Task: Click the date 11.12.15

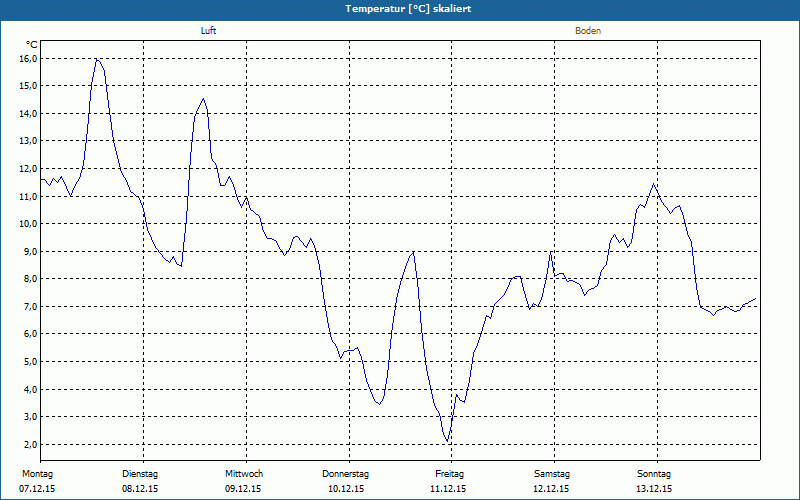Action: tap(448, 489)
